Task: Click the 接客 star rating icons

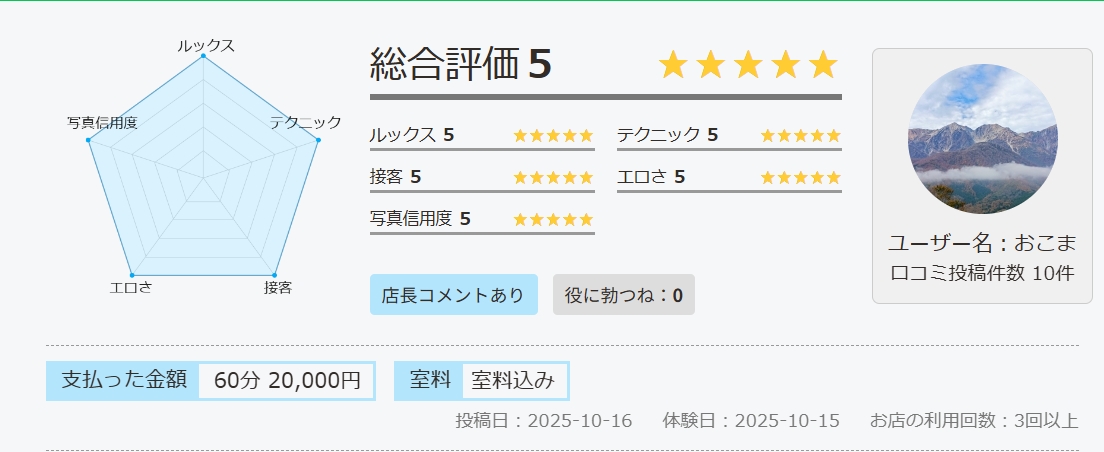Action: (x=553, y=178)
